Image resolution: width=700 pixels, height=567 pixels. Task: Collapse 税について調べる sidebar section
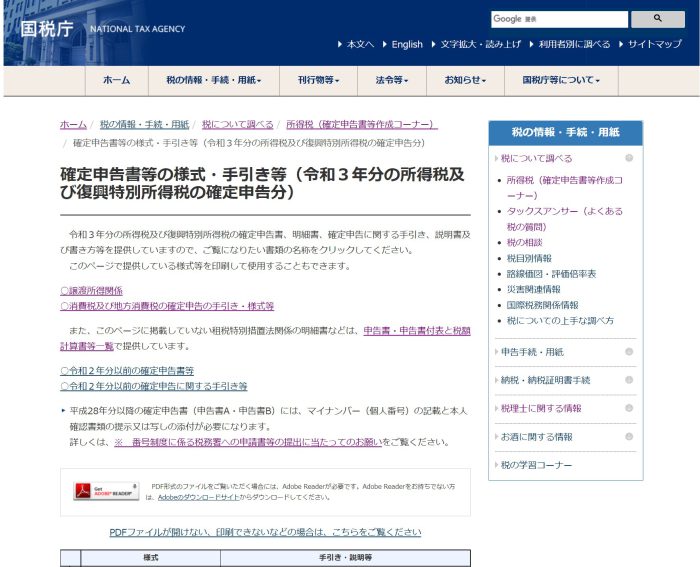click(537, 158)
